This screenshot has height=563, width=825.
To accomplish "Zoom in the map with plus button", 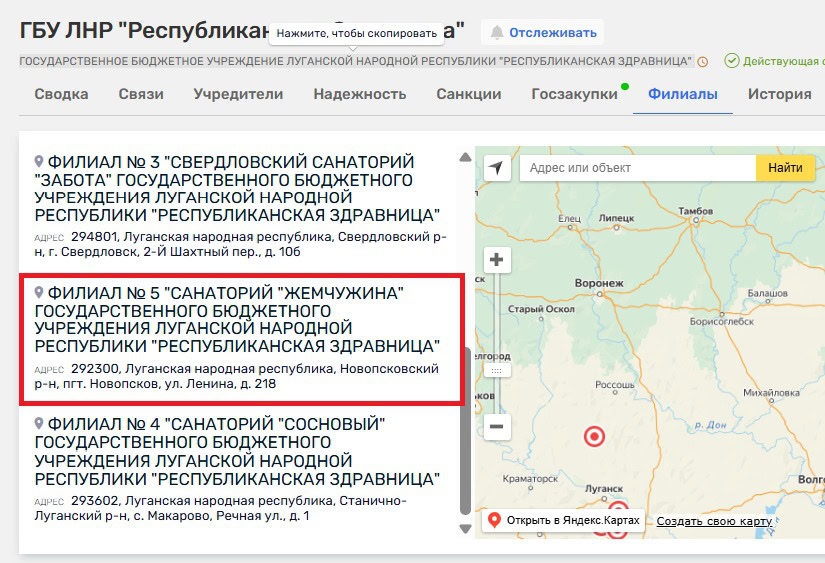I will pyautogui.click(x=497, y=259).
